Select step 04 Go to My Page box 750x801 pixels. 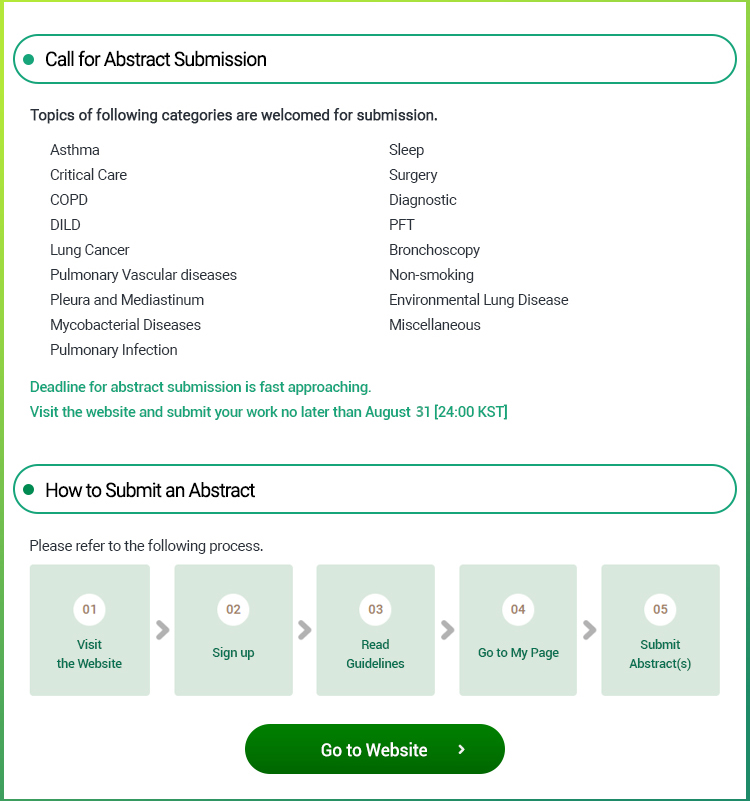pos(518,630)
